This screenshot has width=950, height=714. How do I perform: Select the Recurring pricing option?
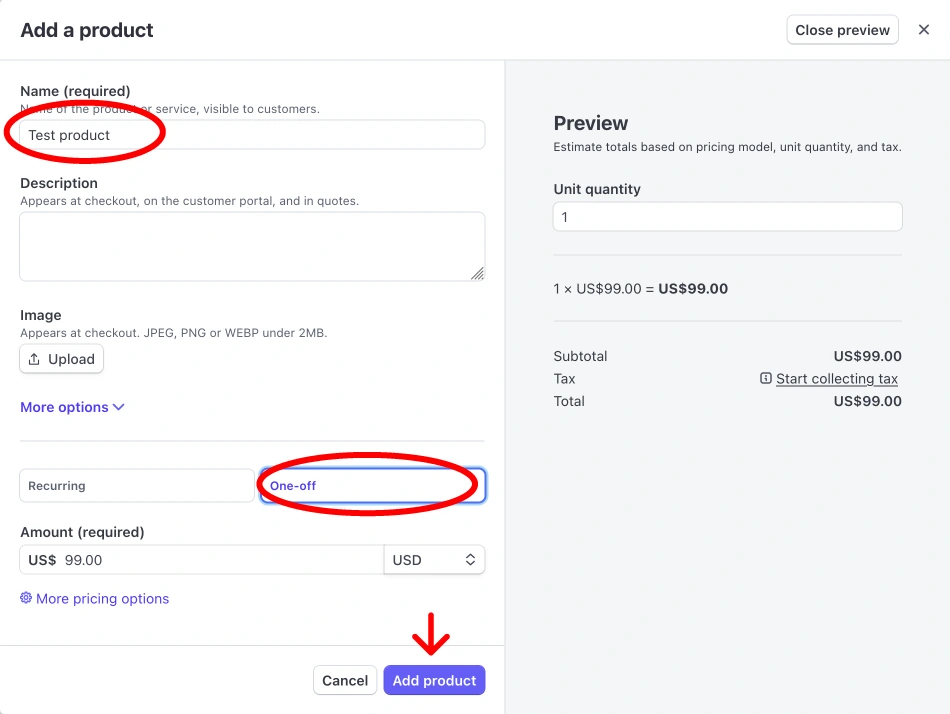click(137, 486)
